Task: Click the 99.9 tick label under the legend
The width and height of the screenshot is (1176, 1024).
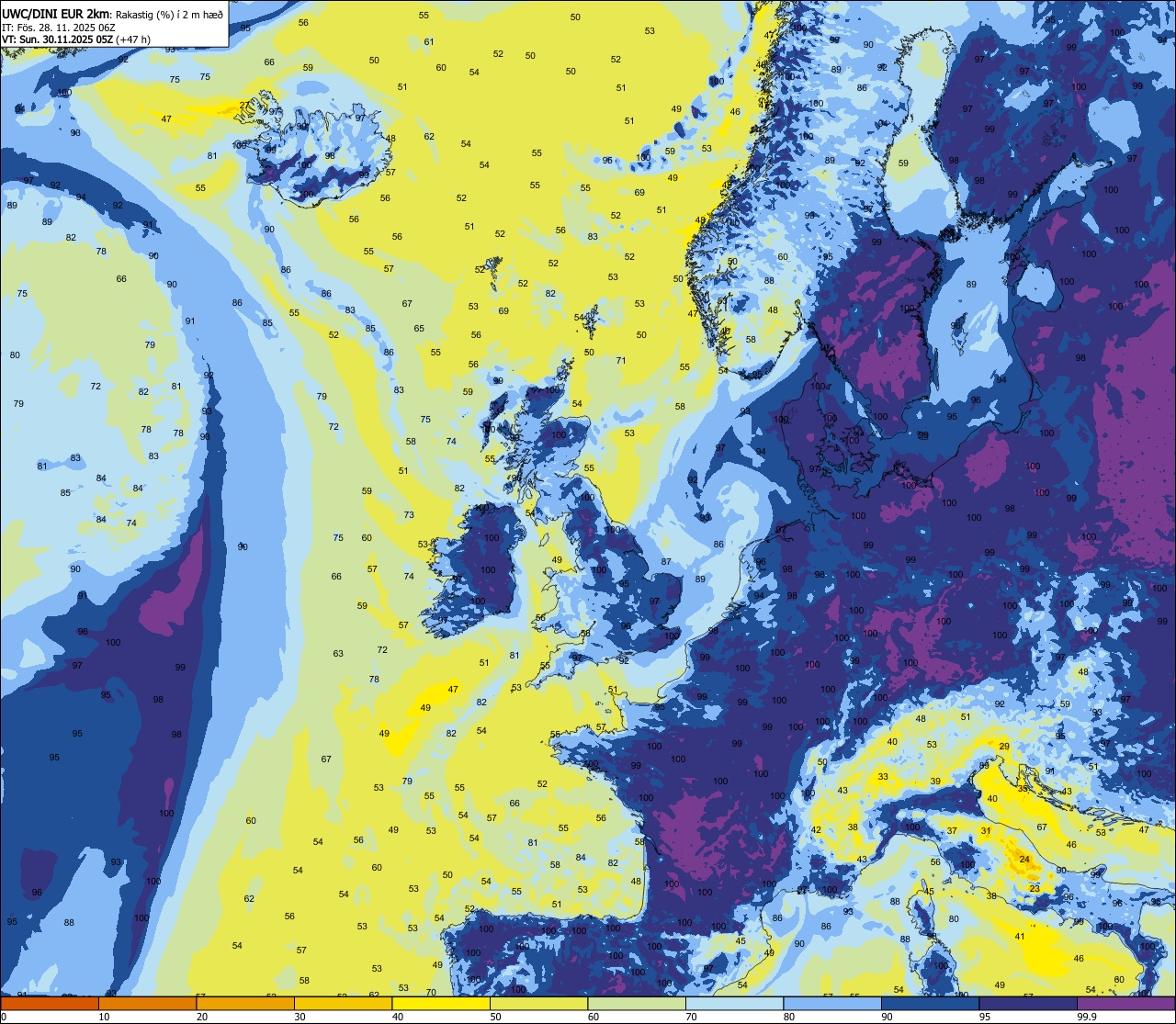Action: 1088,1017
